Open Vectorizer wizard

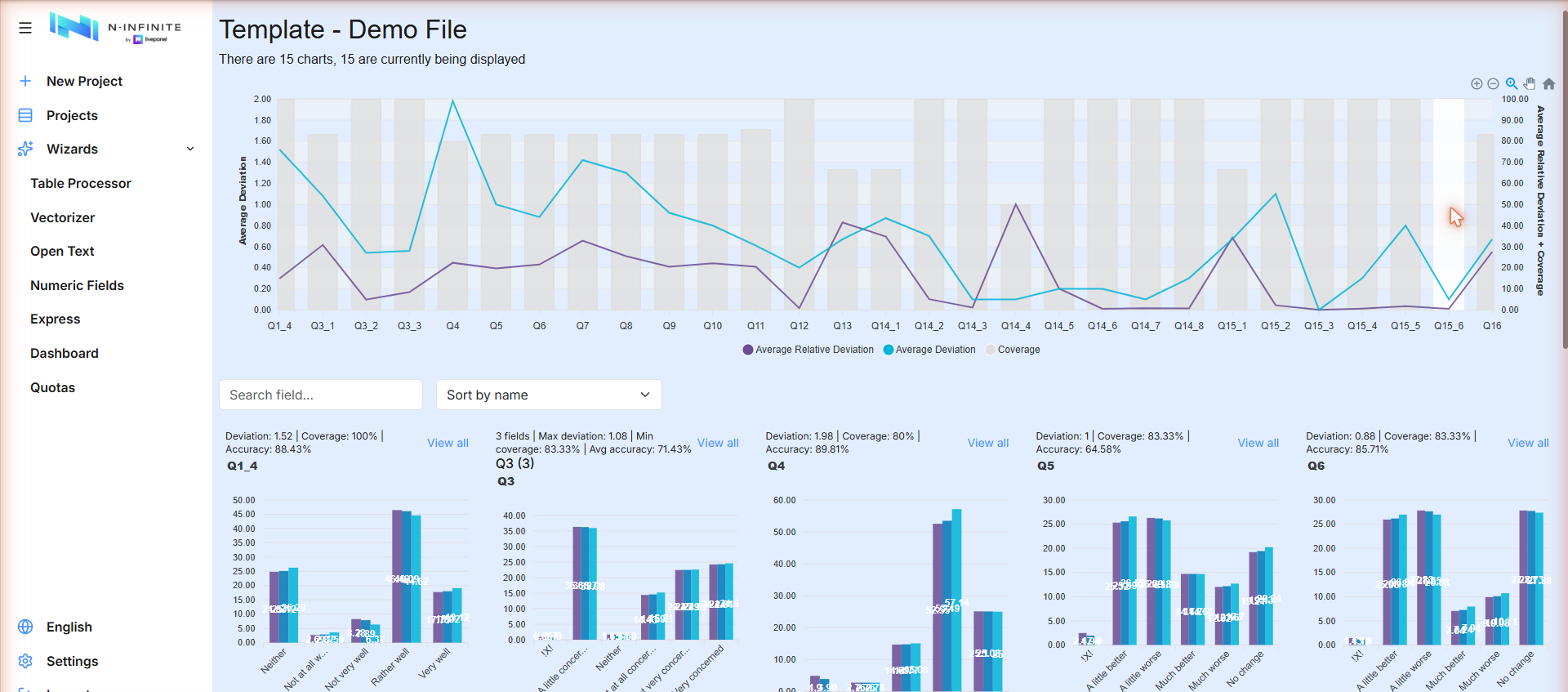[63, 217]
